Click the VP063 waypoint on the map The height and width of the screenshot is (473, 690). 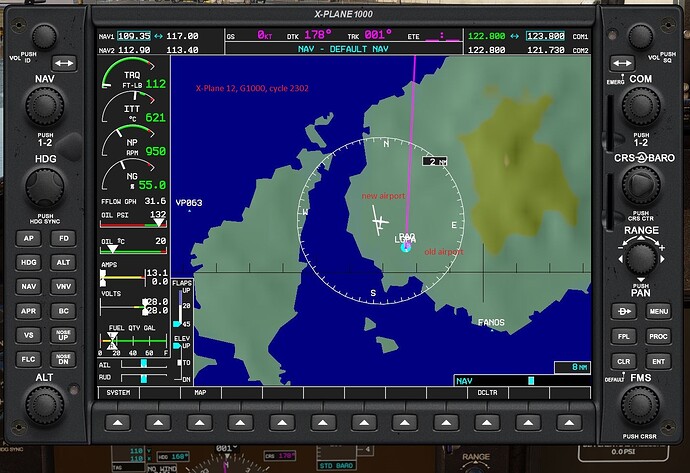189,203
